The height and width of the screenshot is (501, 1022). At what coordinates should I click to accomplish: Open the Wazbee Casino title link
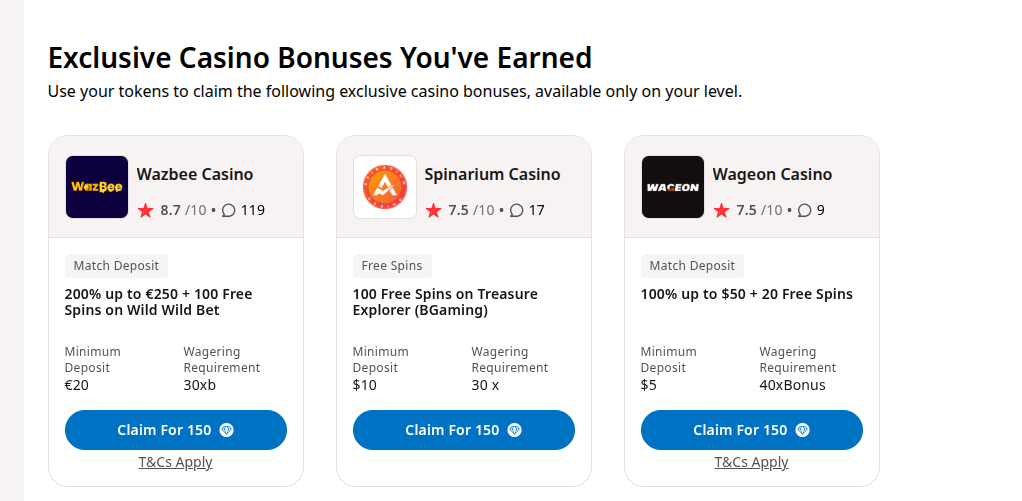click(x=195, y=174)
